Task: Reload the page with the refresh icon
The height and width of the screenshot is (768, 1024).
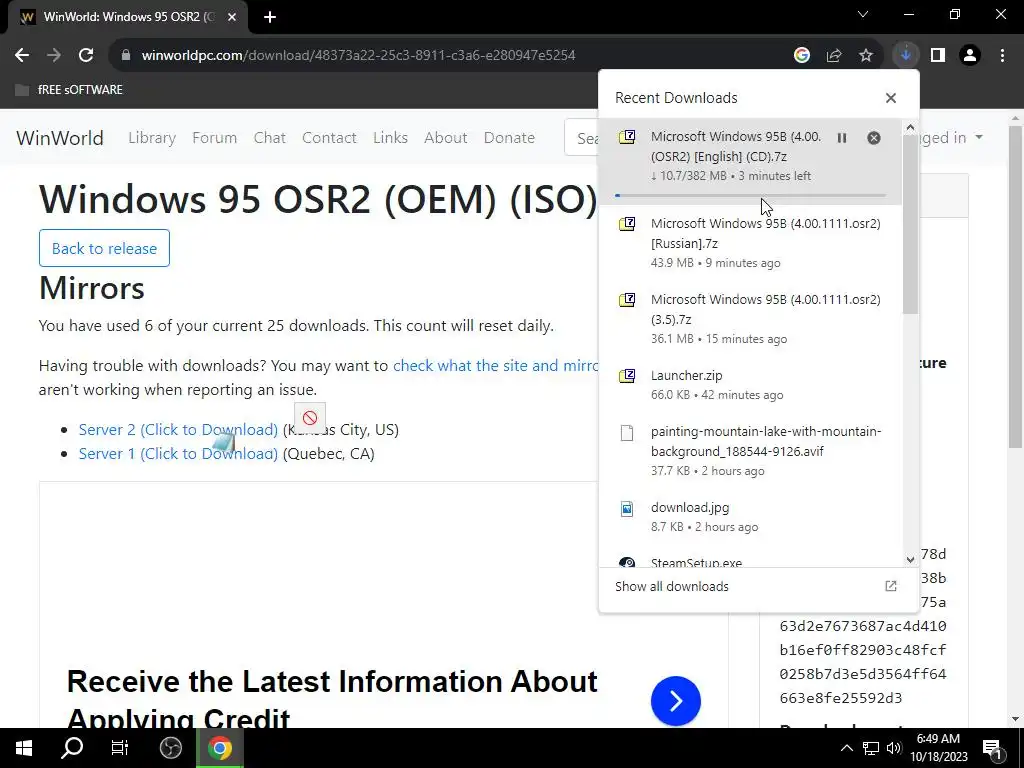Action: 86,56
